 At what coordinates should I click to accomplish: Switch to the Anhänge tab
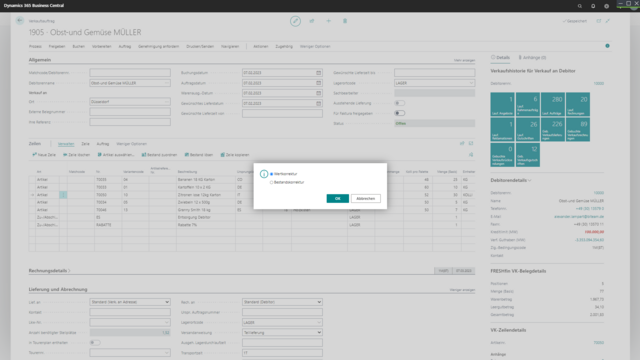[532, 58]
